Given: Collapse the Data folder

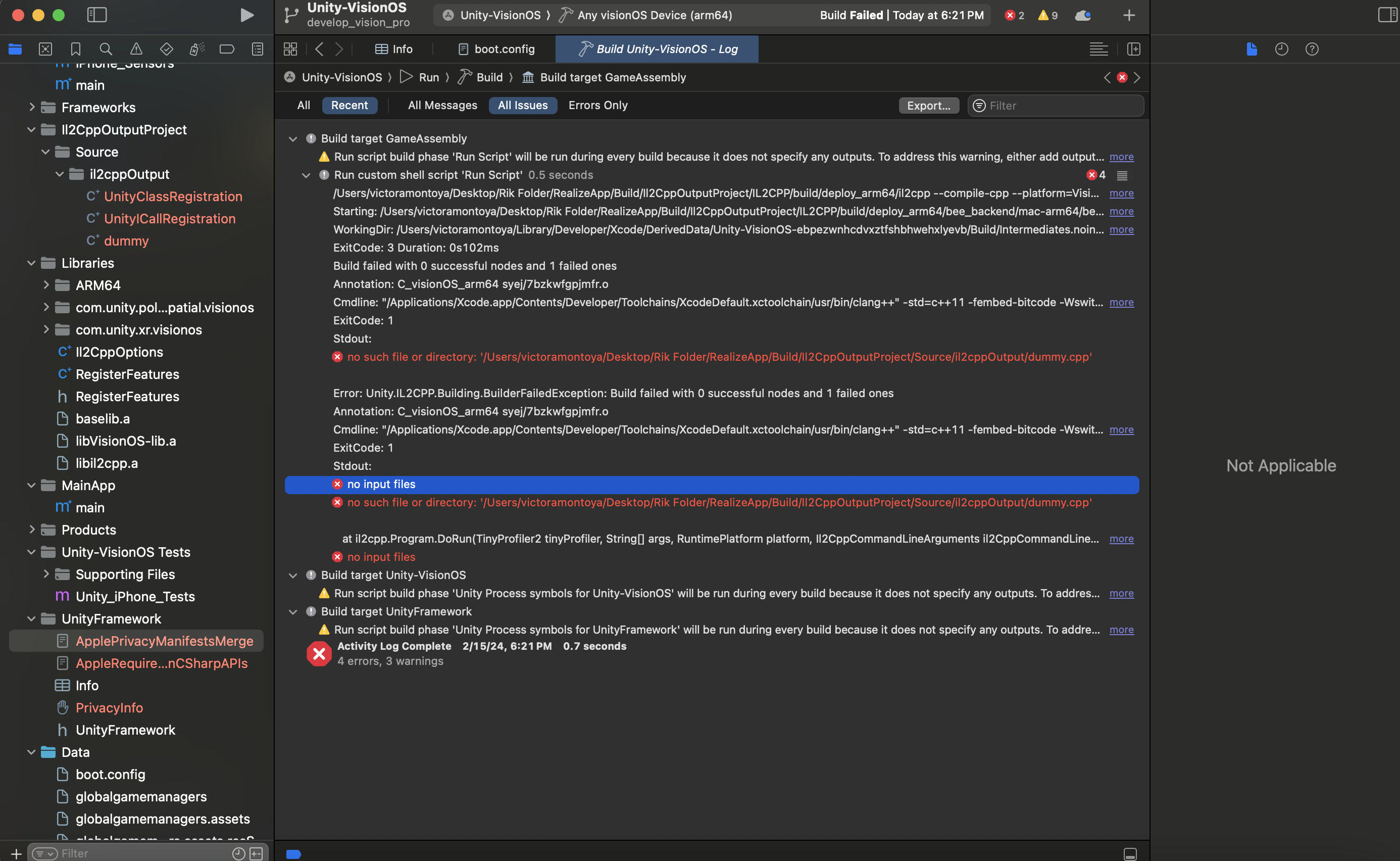Looking at the screenshot, I should tap(32, 752).
